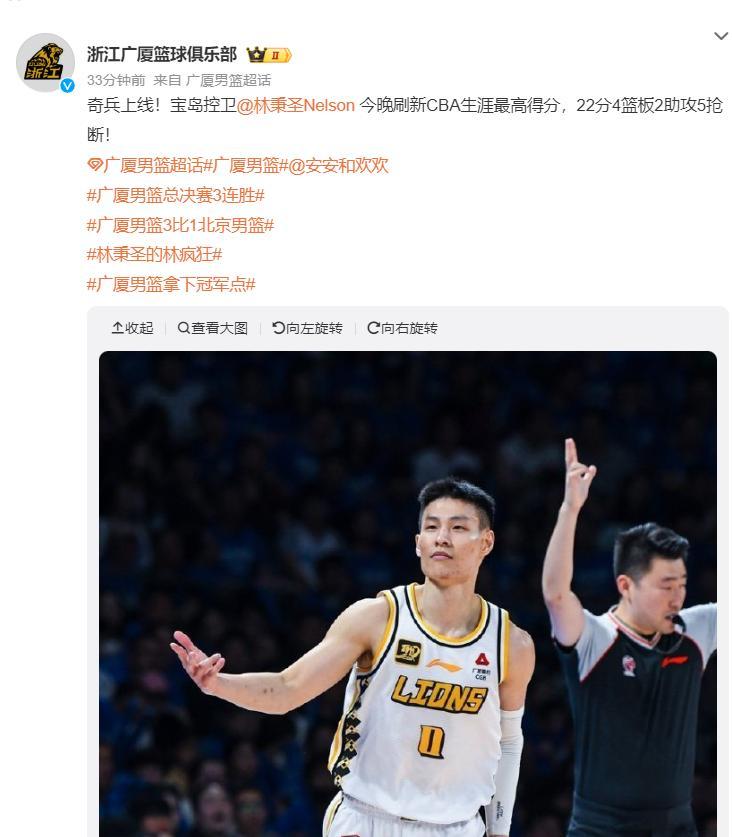Open the 广厦男篮超话 source link
Viewport: 732px width, 837px height.
[229, 81]
